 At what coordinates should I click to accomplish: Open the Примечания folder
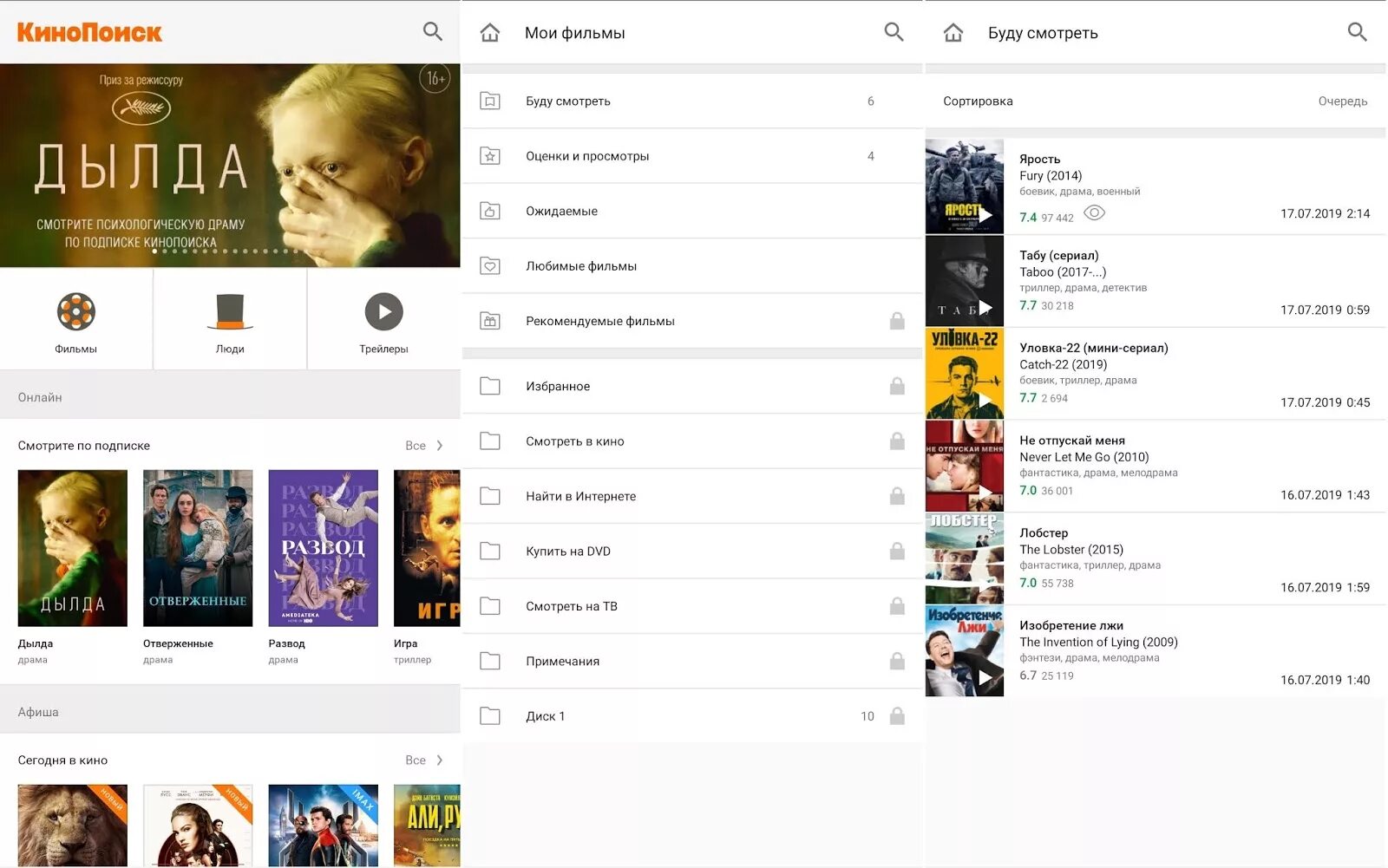coord(692,661)
